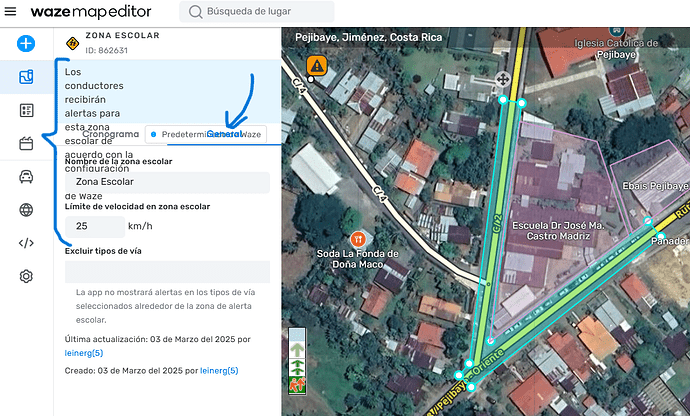
Task: Click Soda La Fonda de Doña Maco label
Action: 358,259
